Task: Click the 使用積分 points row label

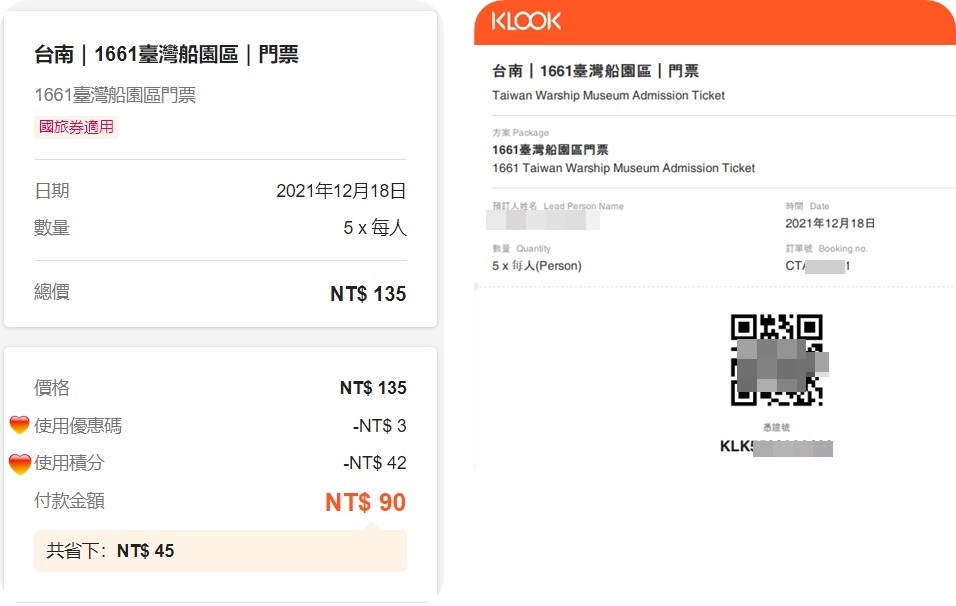Action: point(69,463)
